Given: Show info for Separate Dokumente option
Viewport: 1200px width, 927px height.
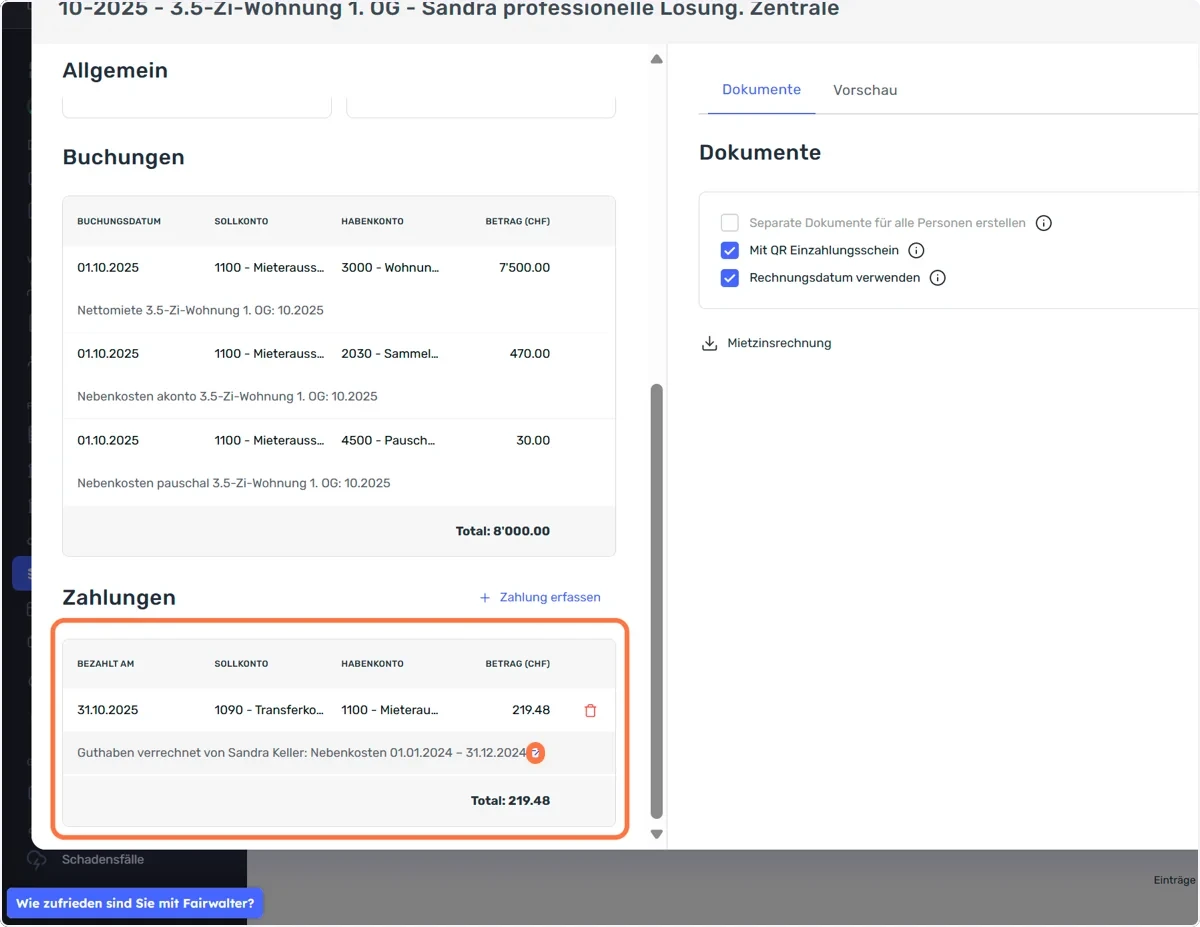Looking at the screenshot, I should [1043, 223].
